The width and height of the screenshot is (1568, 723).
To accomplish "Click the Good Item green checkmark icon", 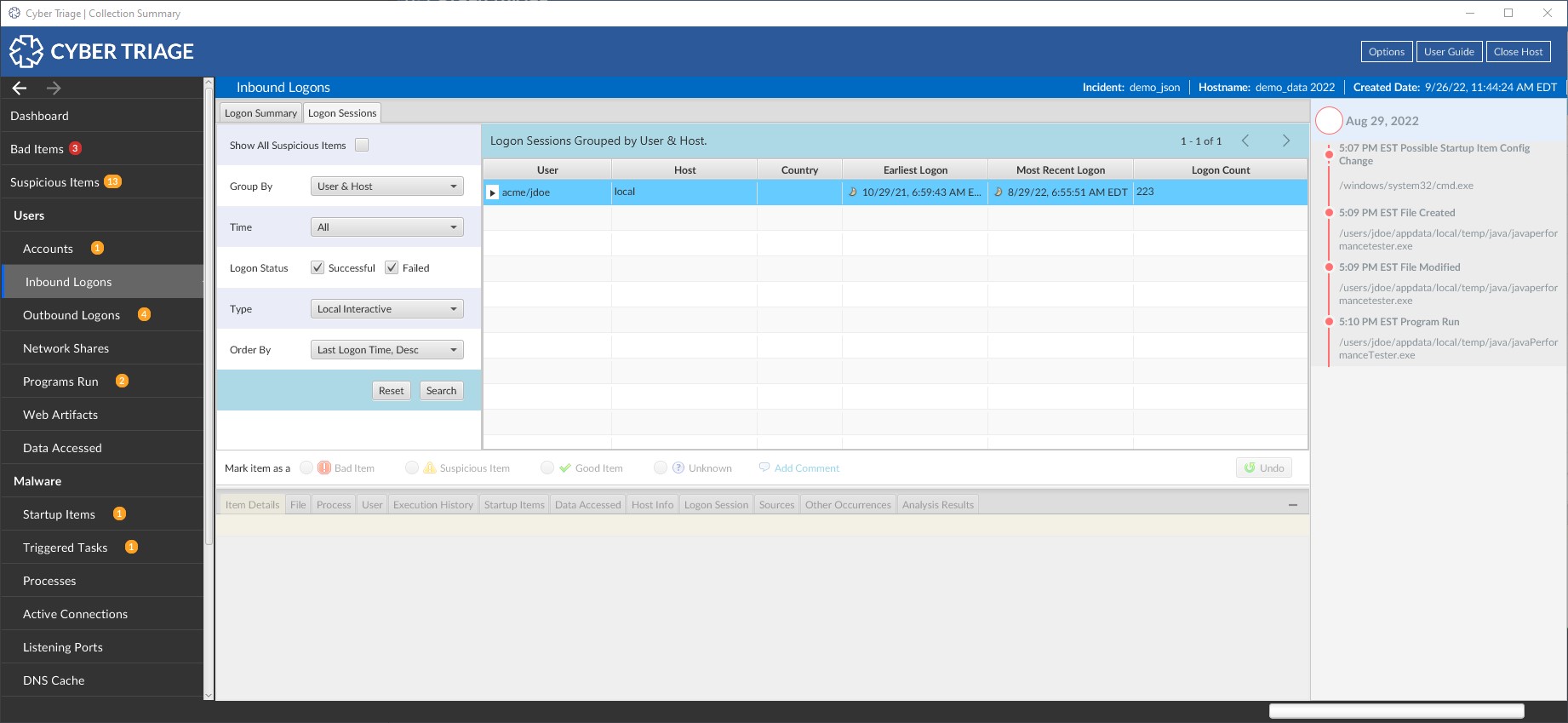I will coord(565,468).
